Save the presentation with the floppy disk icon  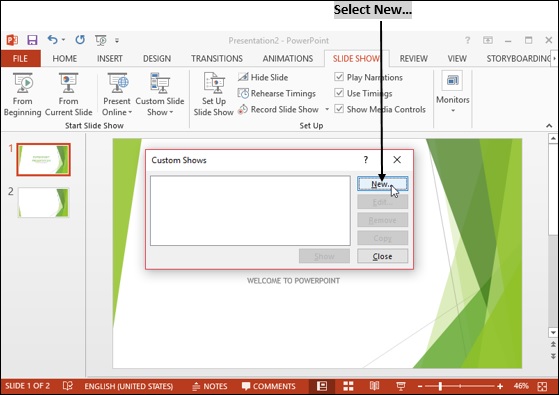click(x=32, y=40)
